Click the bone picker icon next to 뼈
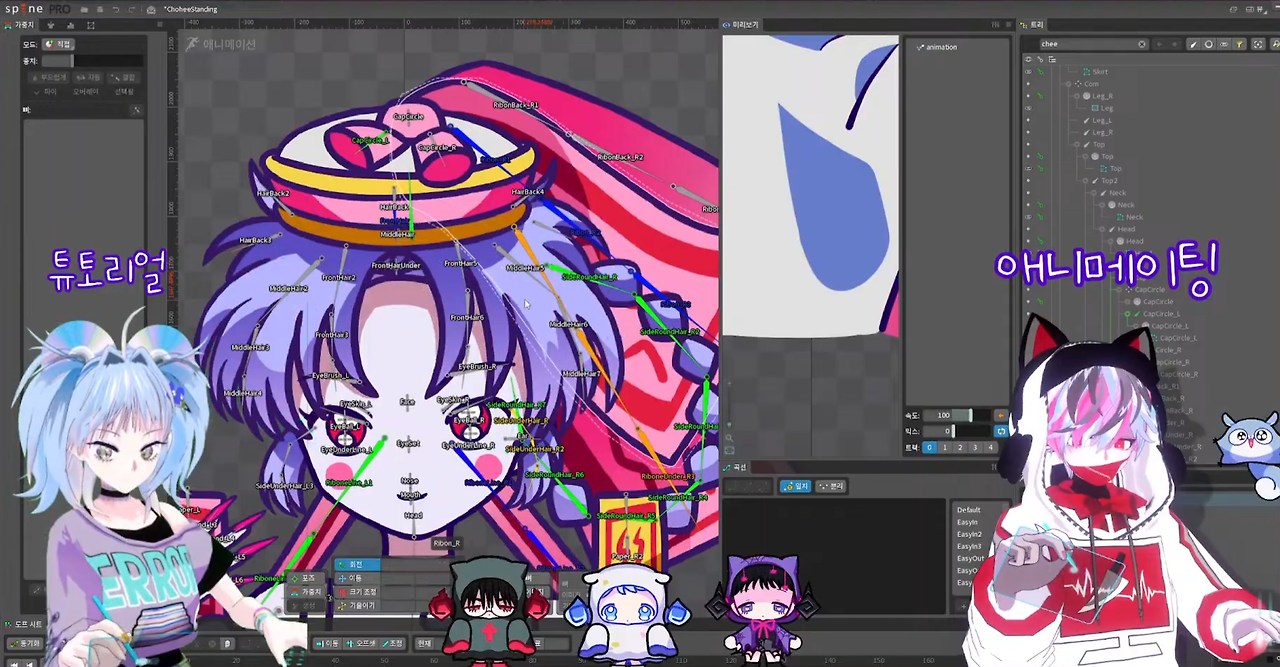The width and height of the screenshot is (1280, 667). (137, 110)
